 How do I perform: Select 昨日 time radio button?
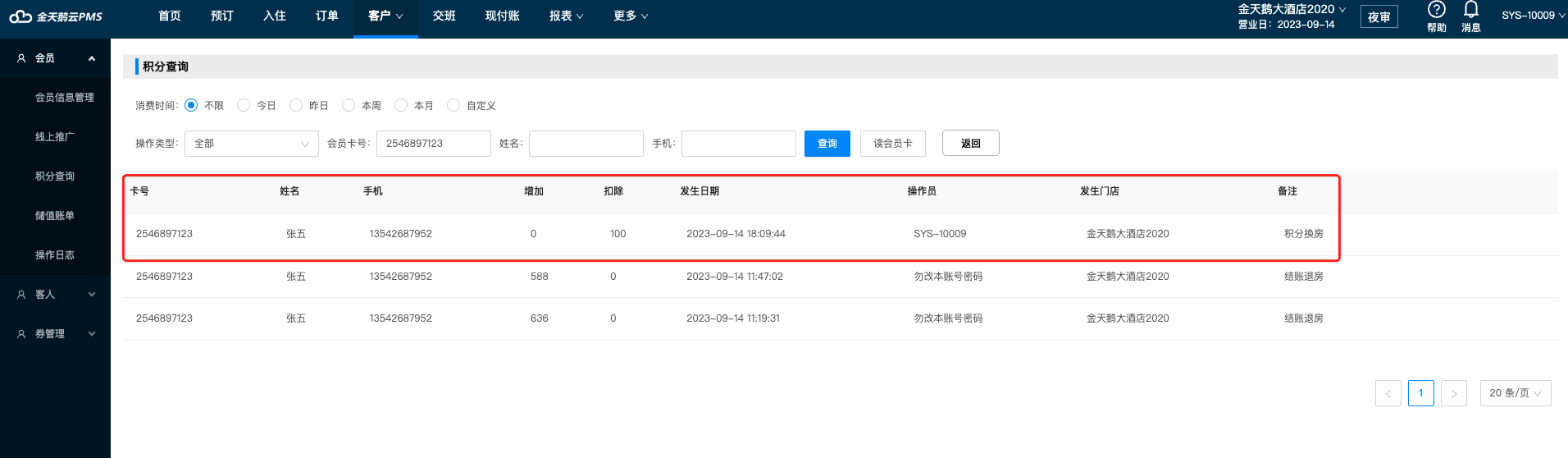point(296,105)
